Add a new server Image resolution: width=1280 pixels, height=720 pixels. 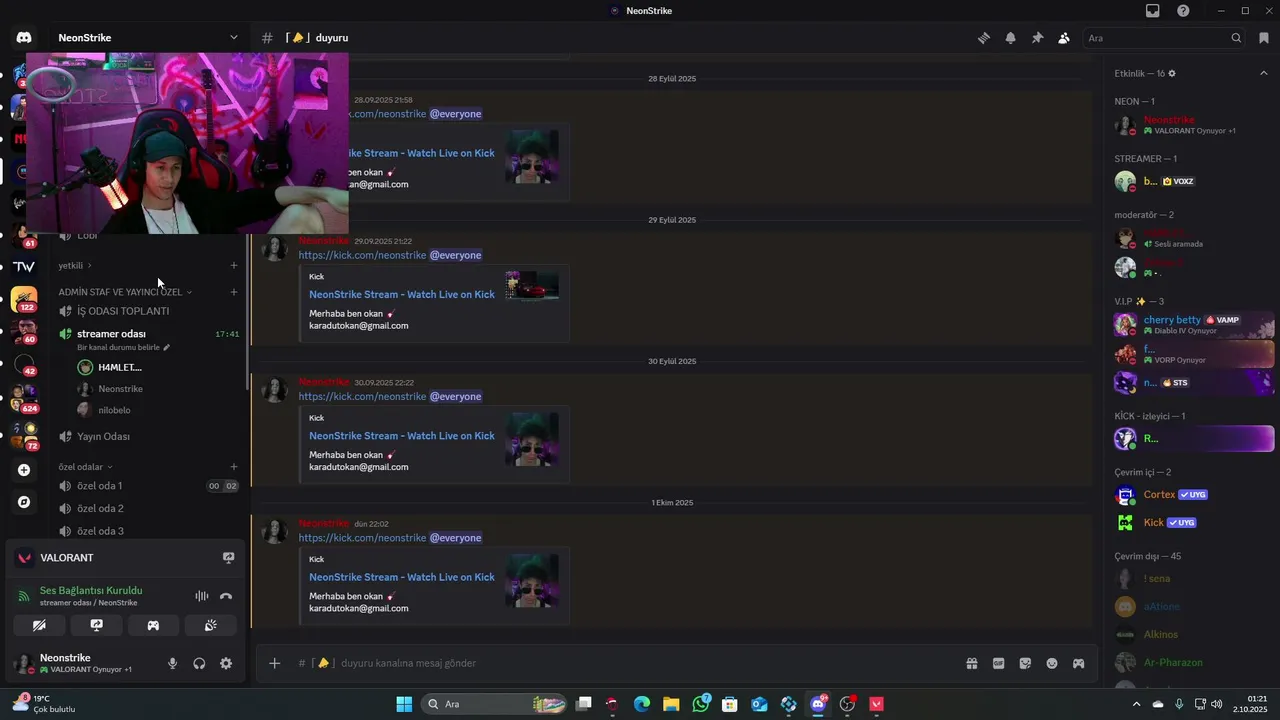(x=24, y=470)
